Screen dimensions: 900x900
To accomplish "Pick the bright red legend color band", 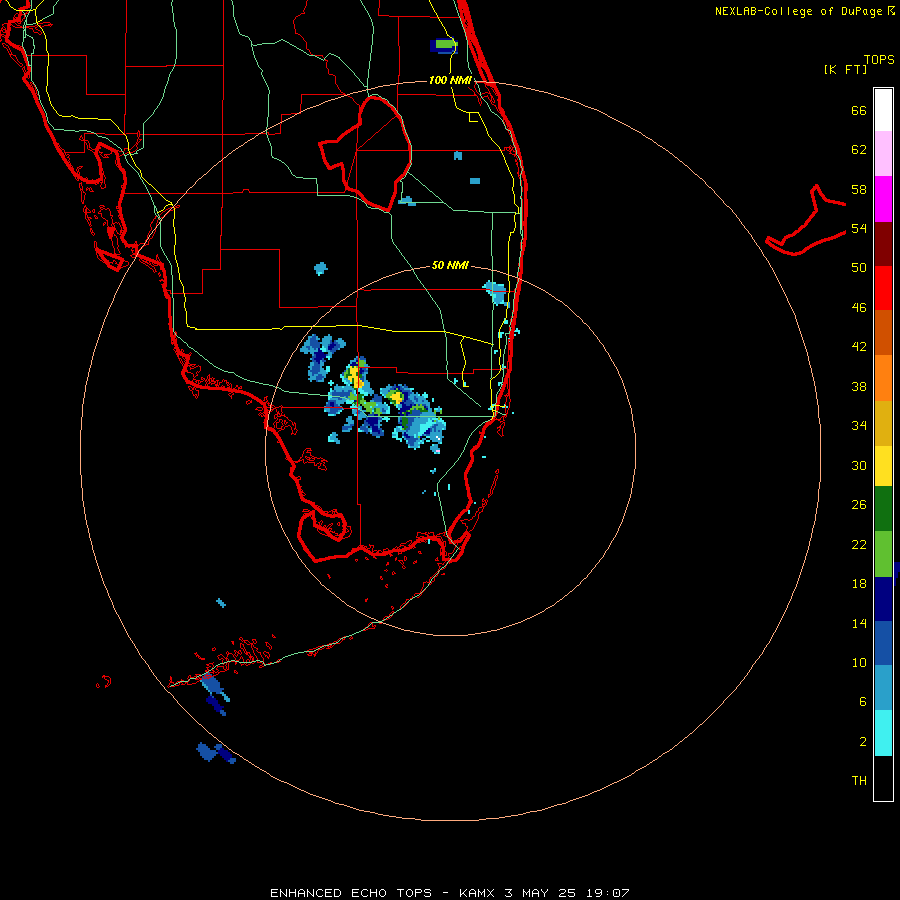I will pos(883,288).
